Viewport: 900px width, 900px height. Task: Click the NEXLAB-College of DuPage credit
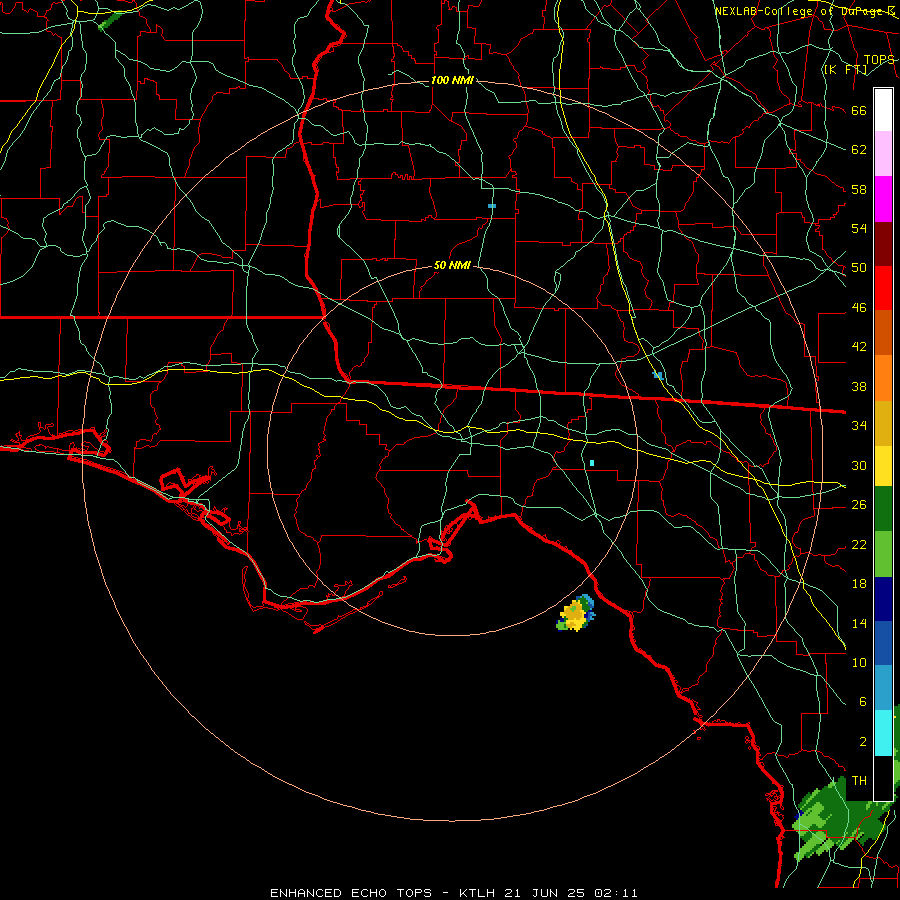click(804, 11)
